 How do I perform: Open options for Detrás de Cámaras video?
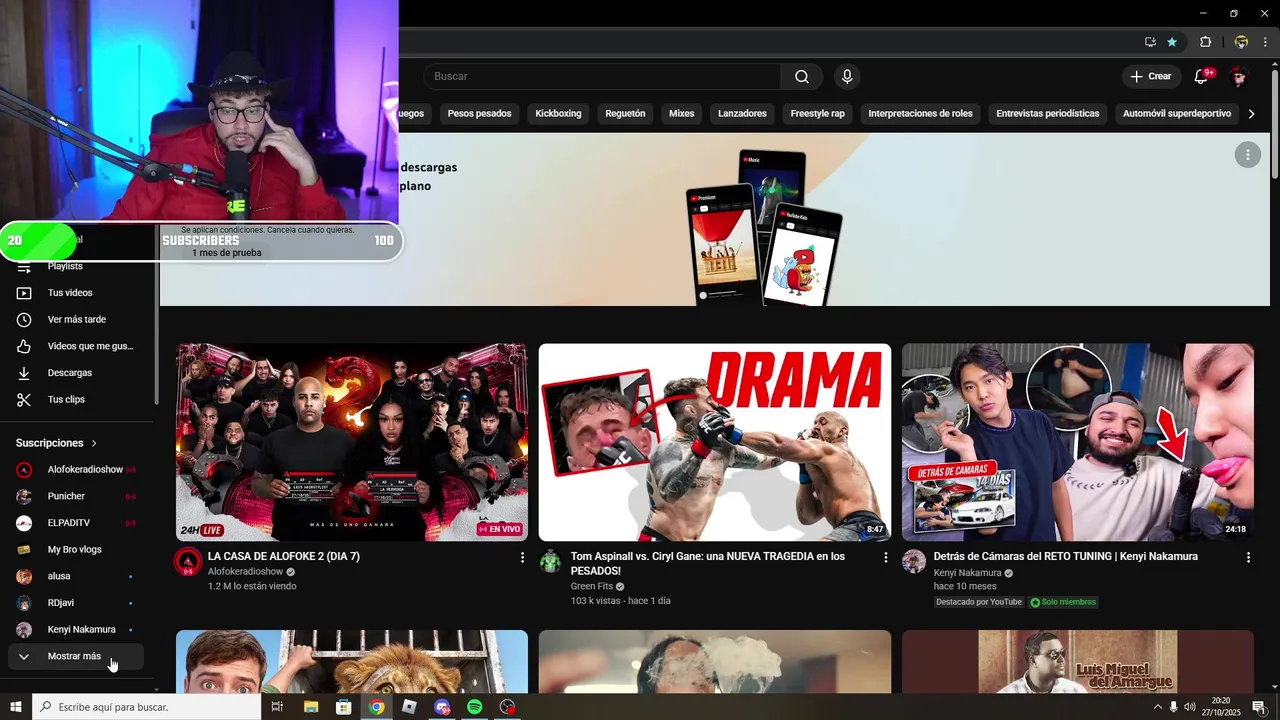point(1248,557)
